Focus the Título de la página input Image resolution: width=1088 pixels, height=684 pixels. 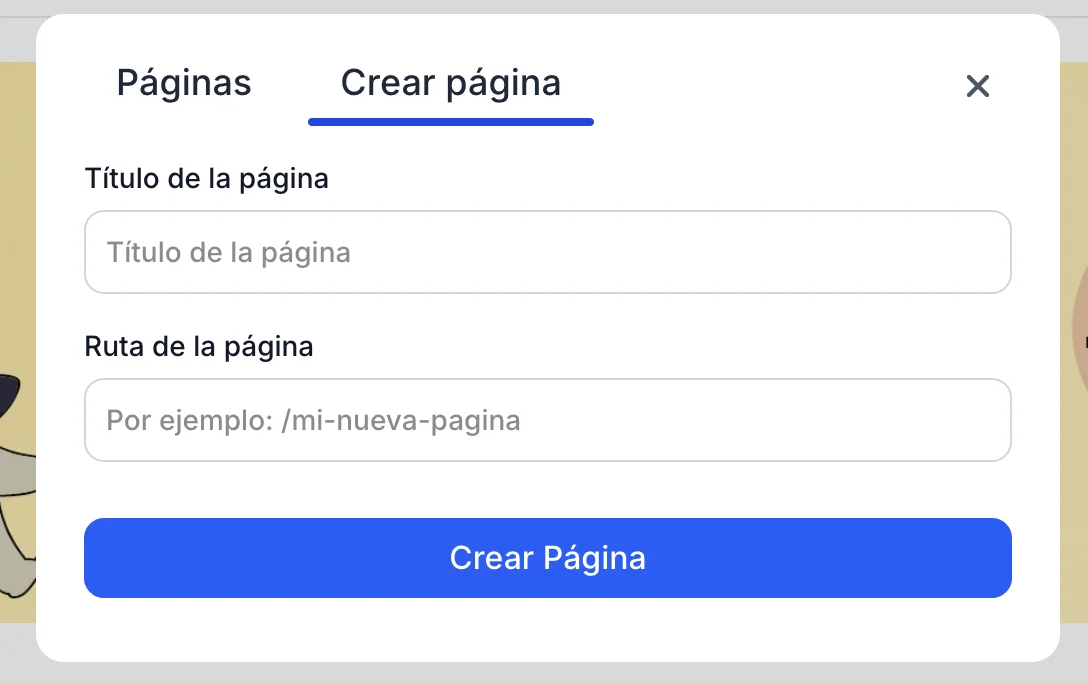click(x=547, y=252)
